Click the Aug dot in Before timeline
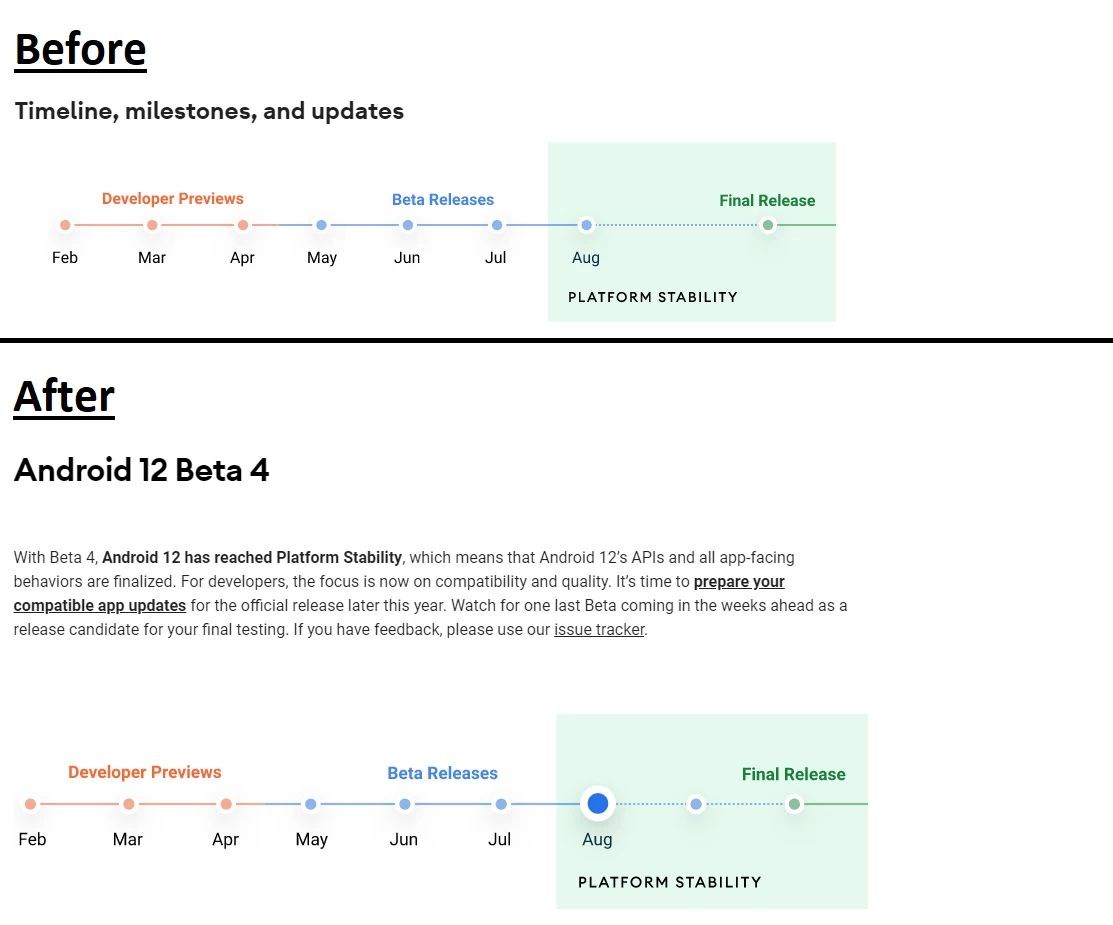This screenshot has width=1113, height=925. [x=586, y=225]
